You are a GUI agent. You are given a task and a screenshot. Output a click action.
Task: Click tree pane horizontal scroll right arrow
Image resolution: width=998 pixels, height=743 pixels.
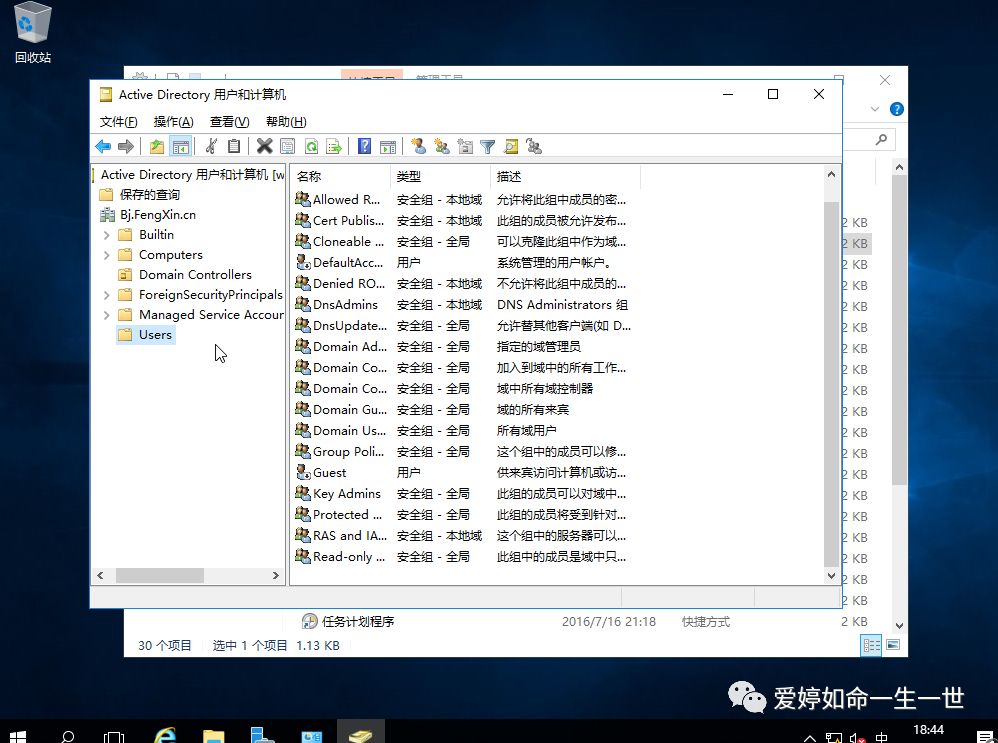pos(276,576)
